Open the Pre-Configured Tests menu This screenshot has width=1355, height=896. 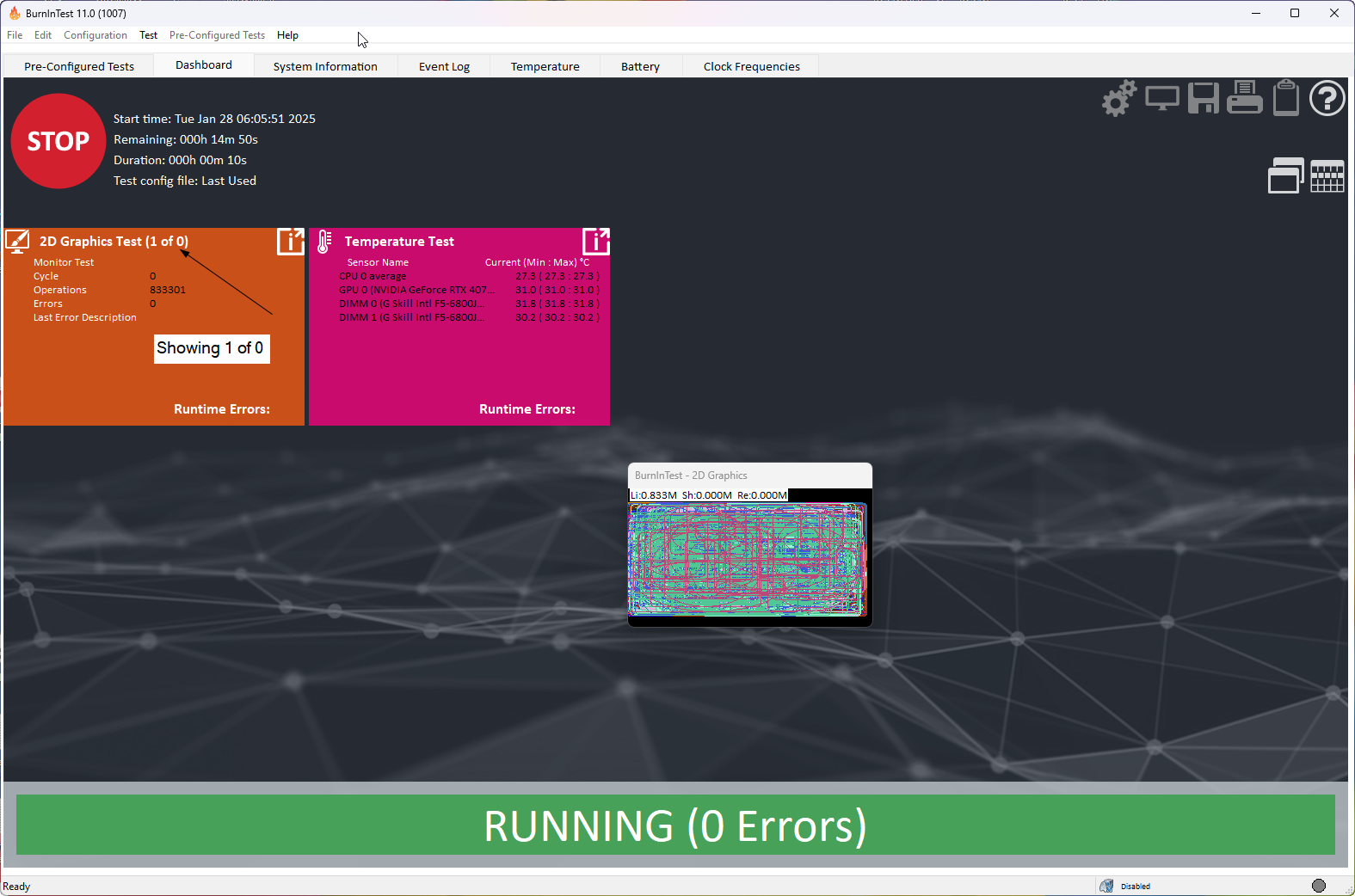(x=217, y=35)
